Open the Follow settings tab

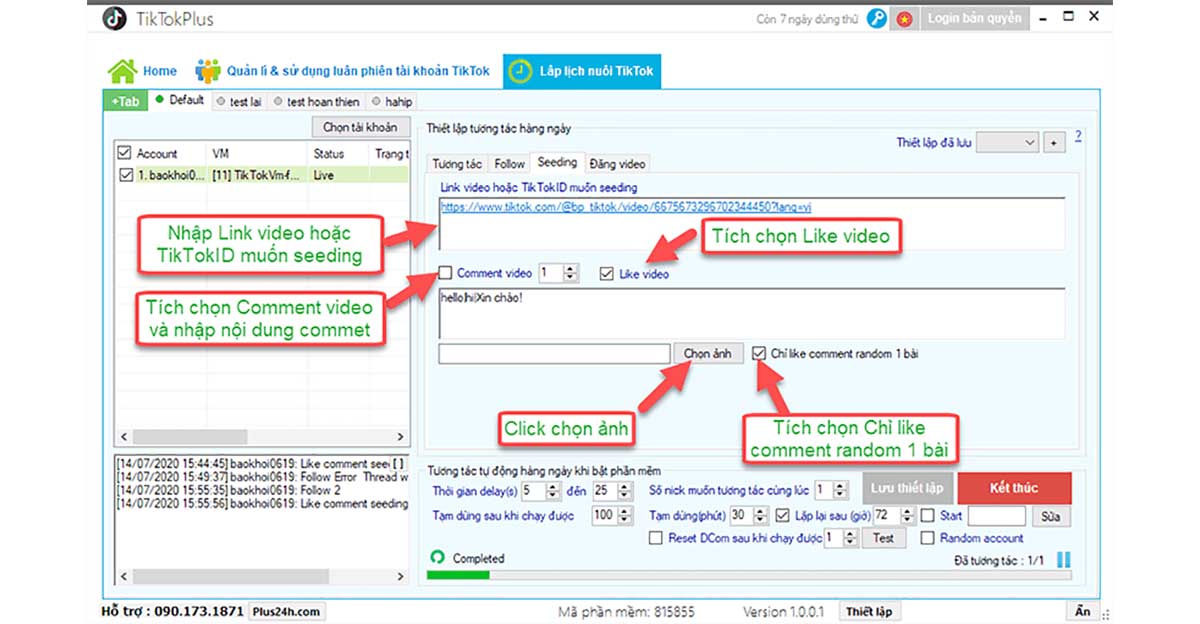coord(509,164)
